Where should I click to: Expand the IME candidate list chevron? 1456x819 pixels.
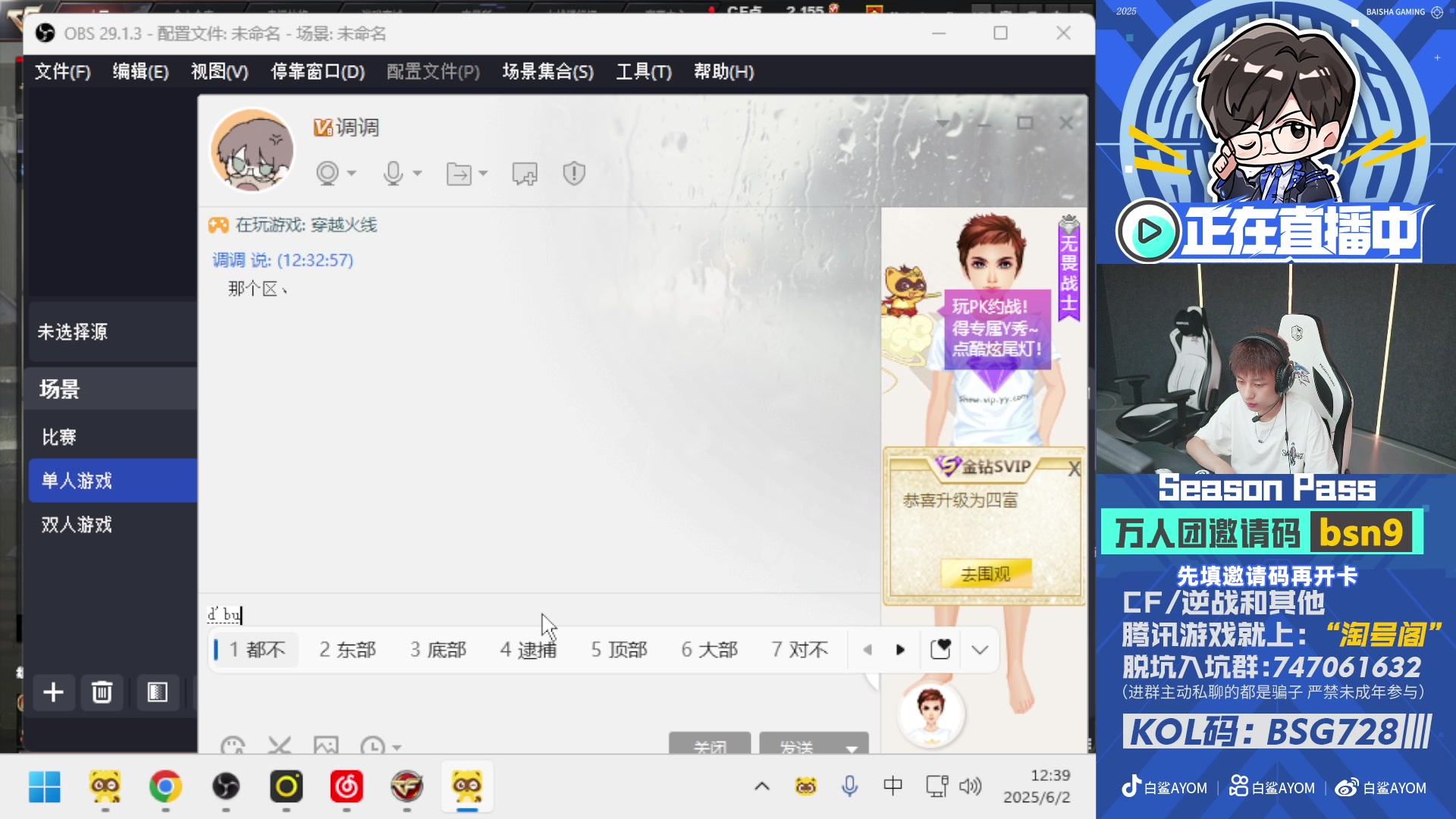tap(980, 650)
